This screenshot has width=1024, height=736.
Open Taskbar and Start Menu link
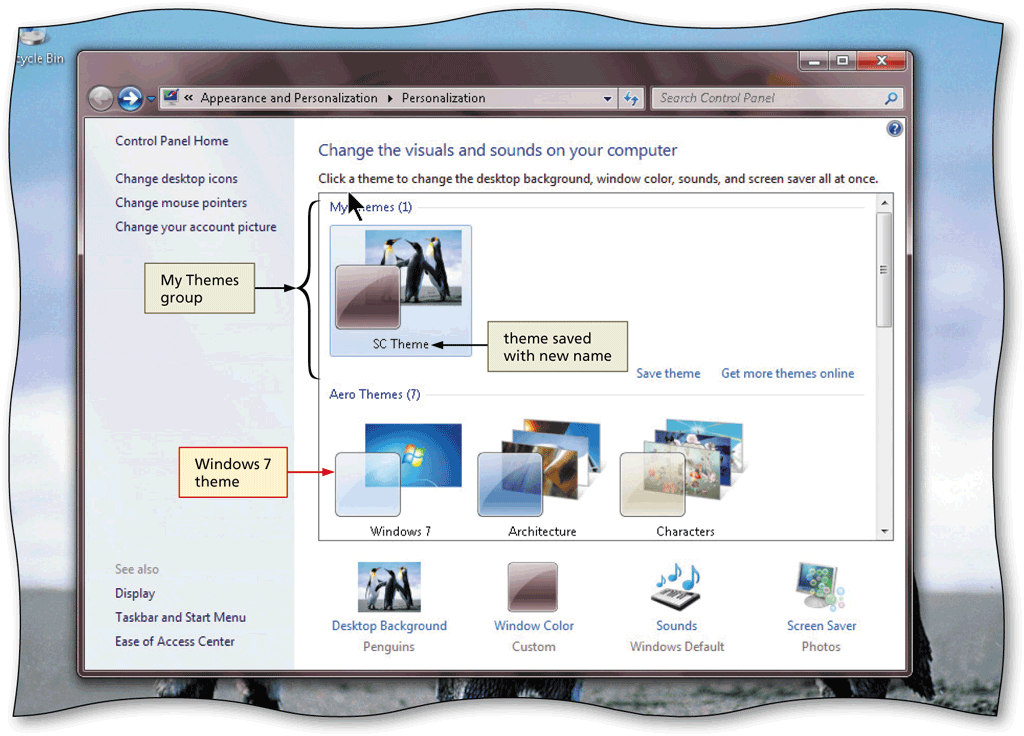point(180,618)
